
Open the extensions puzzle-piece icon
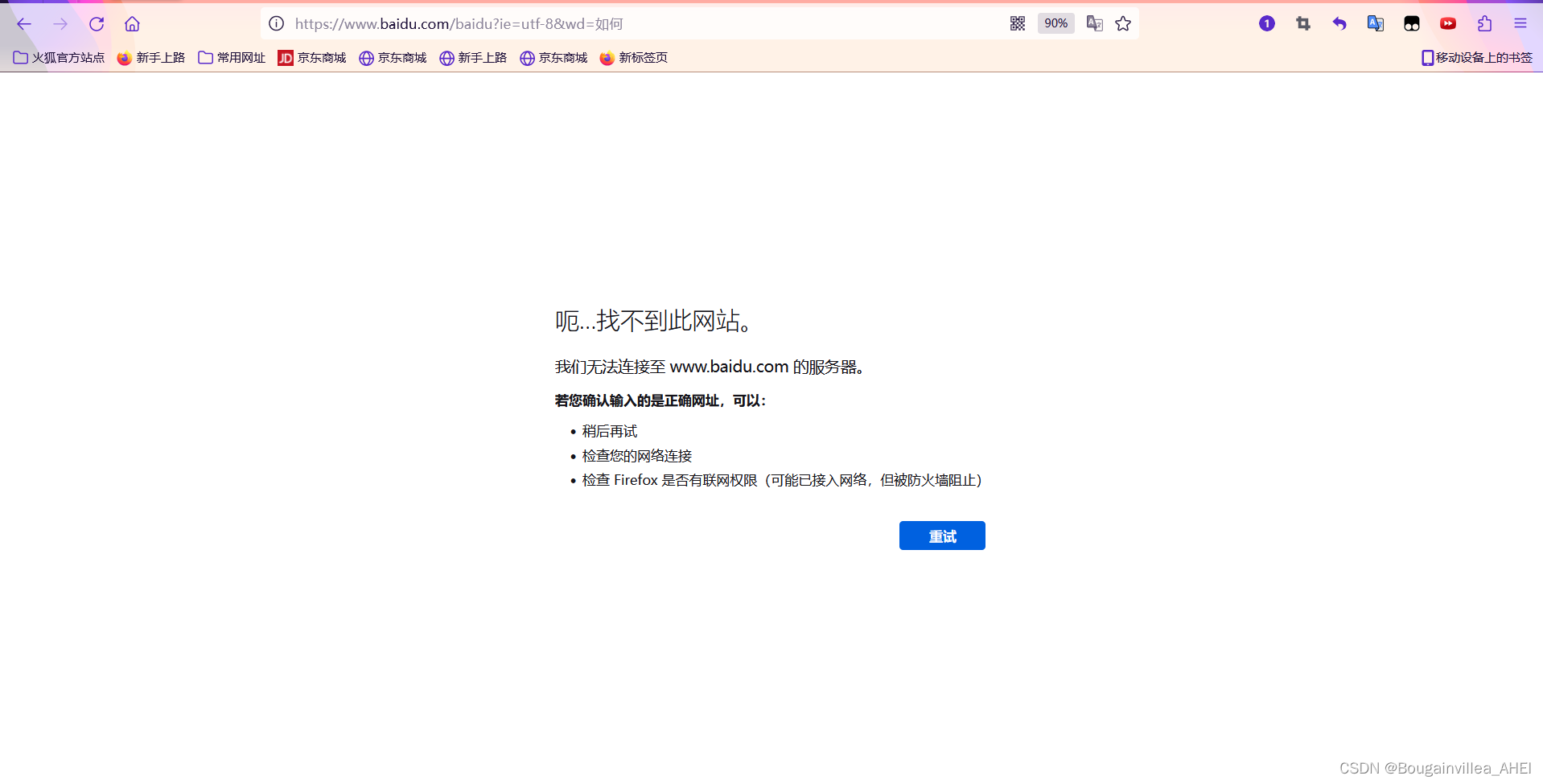[1484, 23]
